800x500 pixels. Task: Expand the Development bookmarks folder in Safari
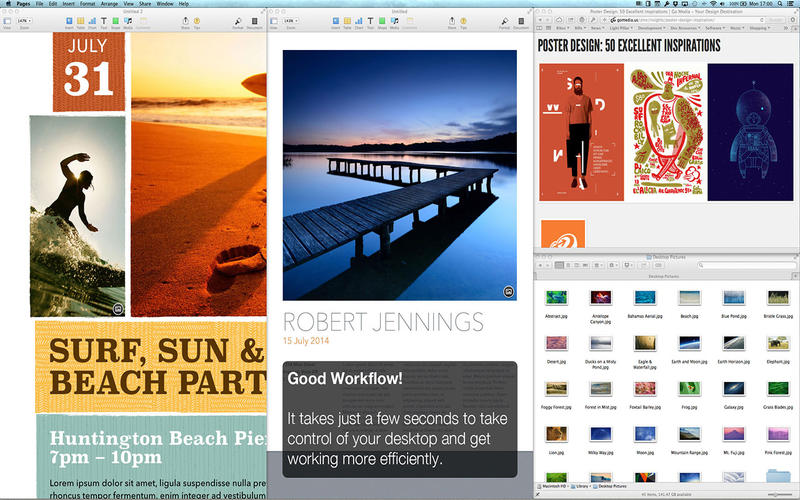click(651, 28)
